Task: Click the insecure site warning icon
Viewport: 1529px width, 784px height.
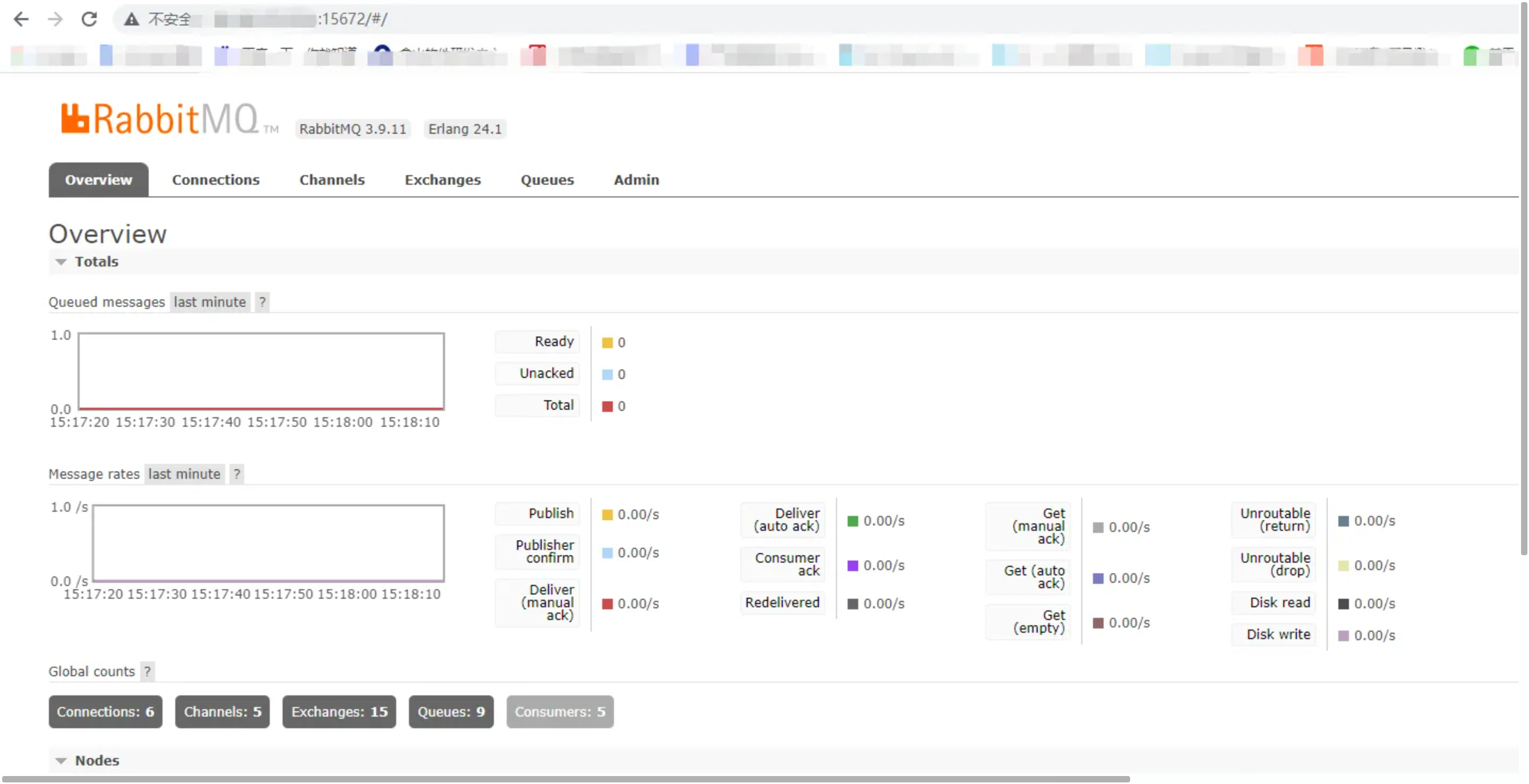Action: [x=131, y=19]
